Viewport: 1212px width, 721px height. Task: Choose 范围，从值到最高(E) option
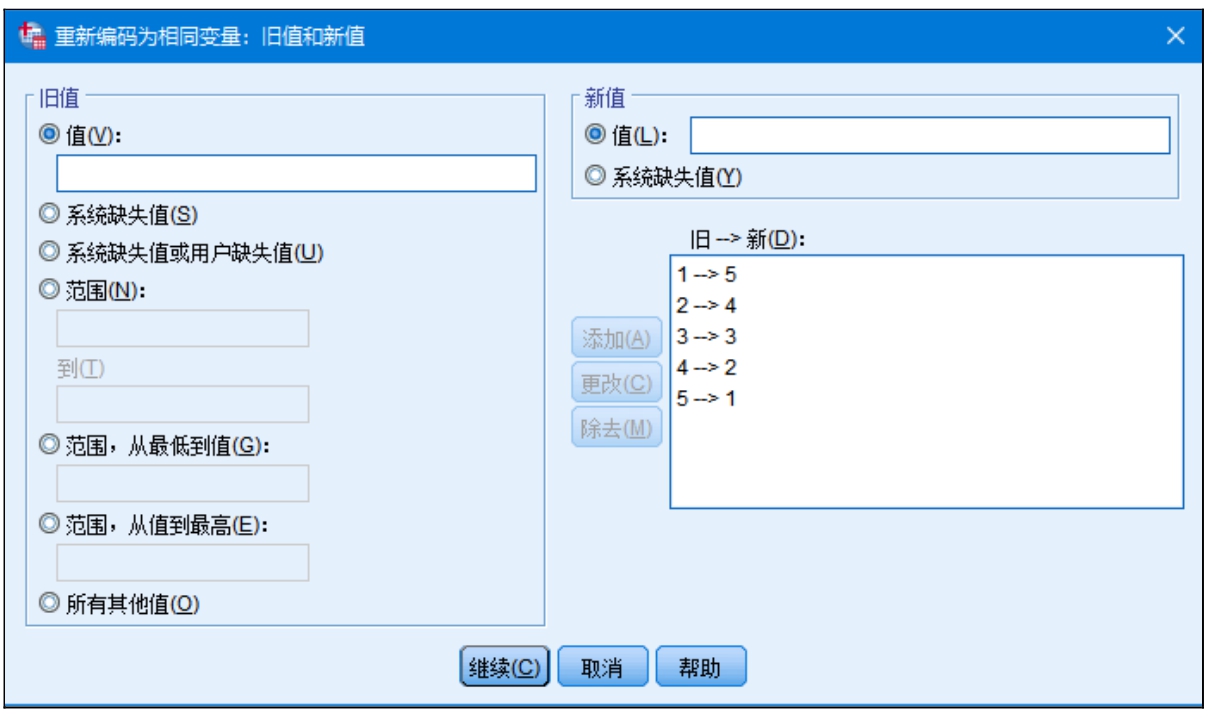pyautogui.click(x=47, y=524)
